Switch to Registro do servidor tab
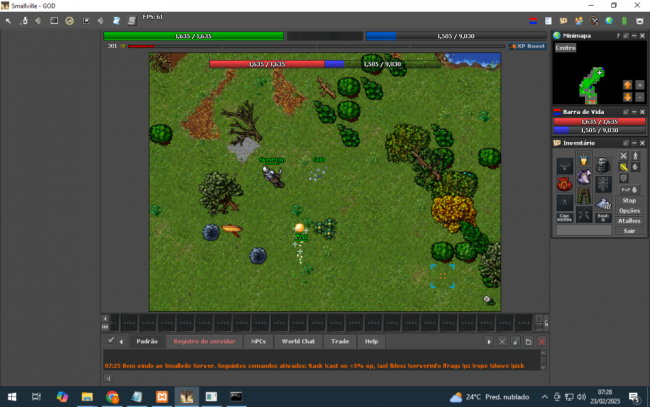 (204, 342)
